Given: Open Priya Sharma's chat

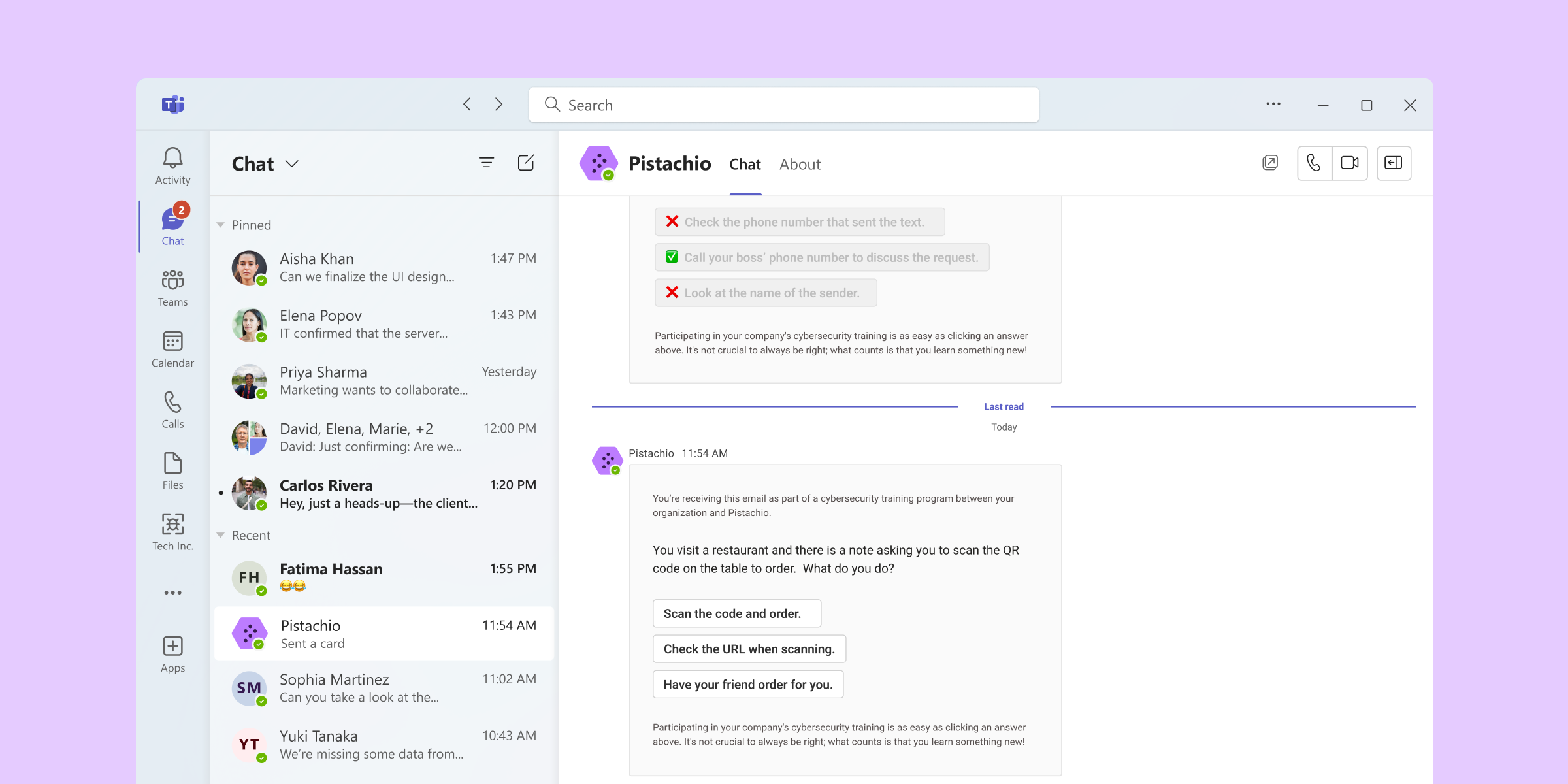Looking at the screenshot, I should click(384, 382).
